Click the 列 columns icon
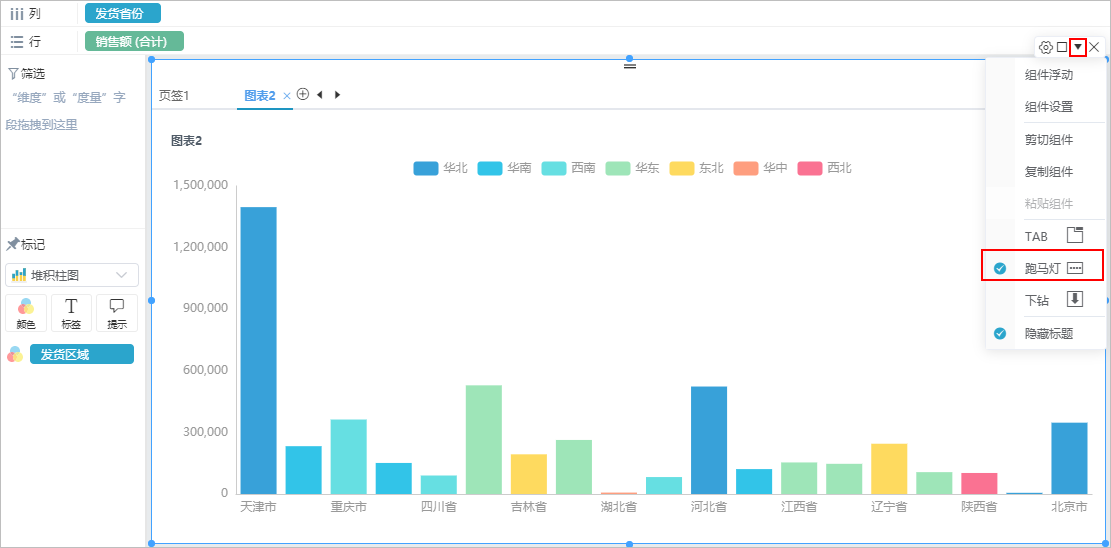This screenshot has width=1111, height=548. click(x=17, y=14)
